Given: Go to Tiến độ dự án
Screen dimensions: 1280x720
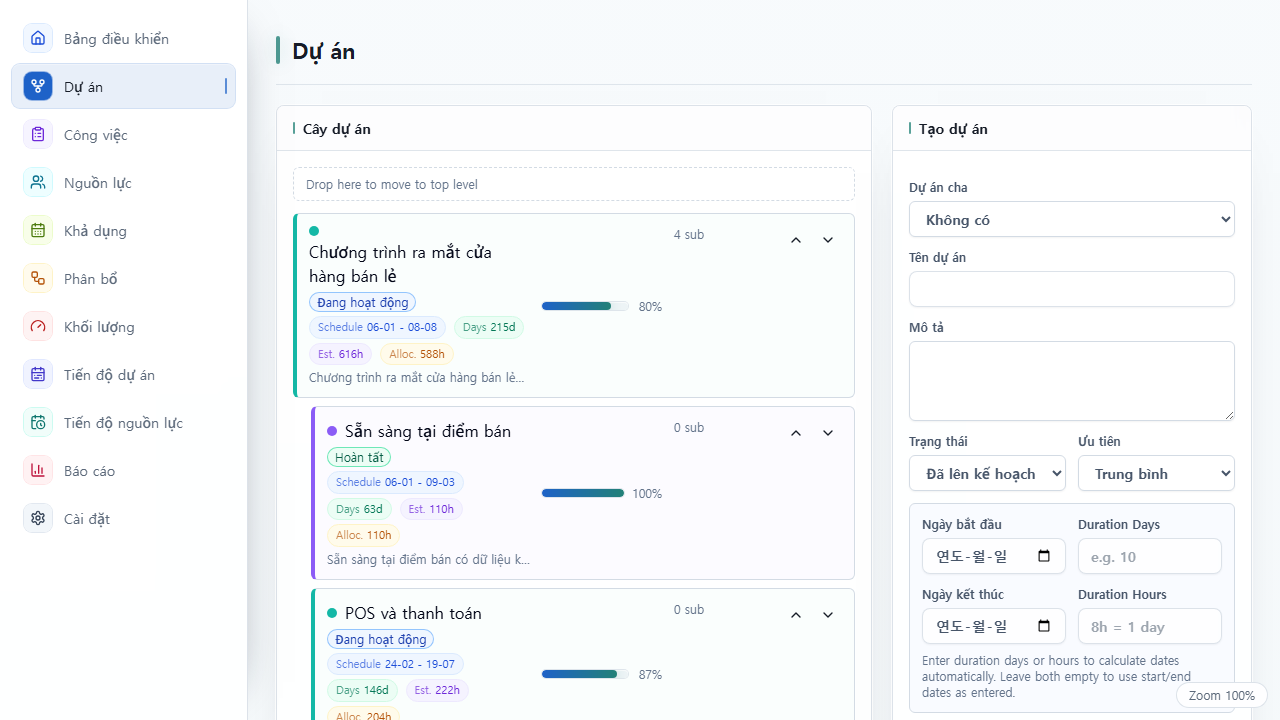Looking at the screenshot, I should [124, 375].
